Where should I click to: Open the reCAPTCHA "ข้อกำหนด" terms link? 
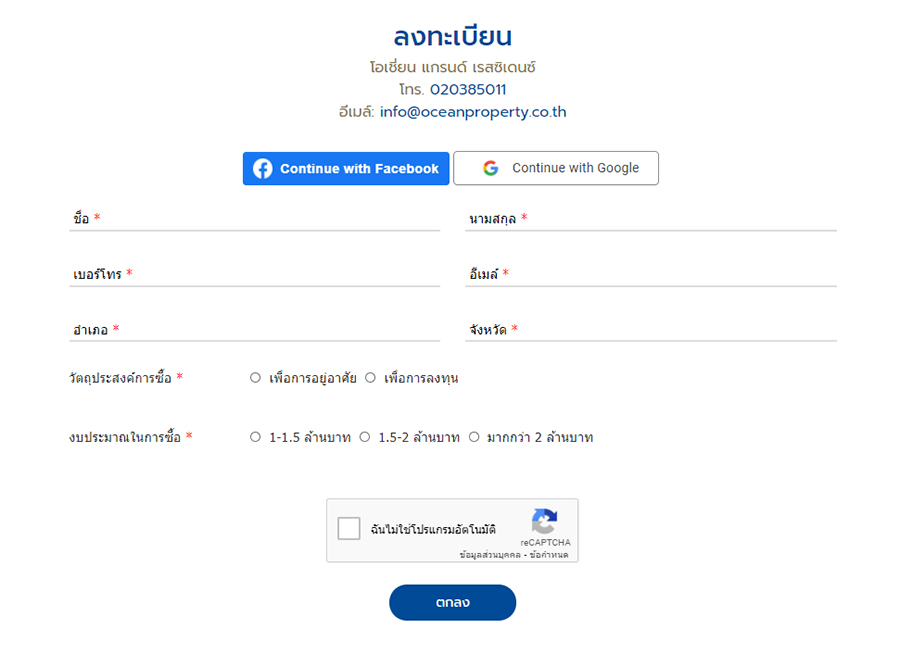pyautogui.click(x=550, y=554)
